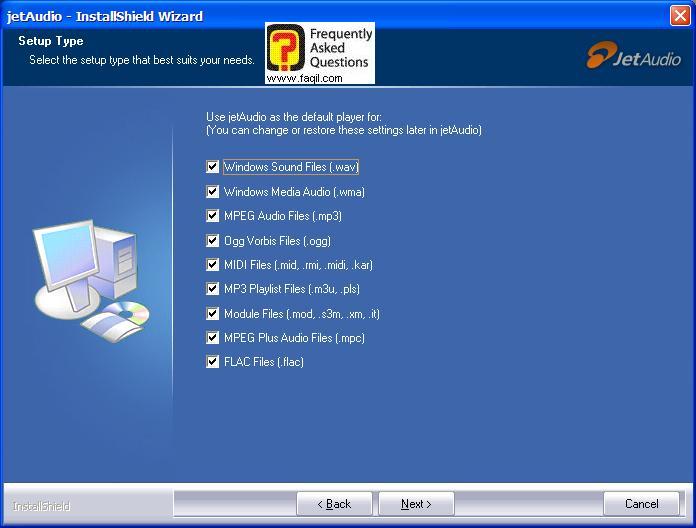Image resolution: width=696 pixels, height=528 pixels.
Task: Toggle the Windows Media Audio (.wma) checkbox
Action: tap(212, 192)
